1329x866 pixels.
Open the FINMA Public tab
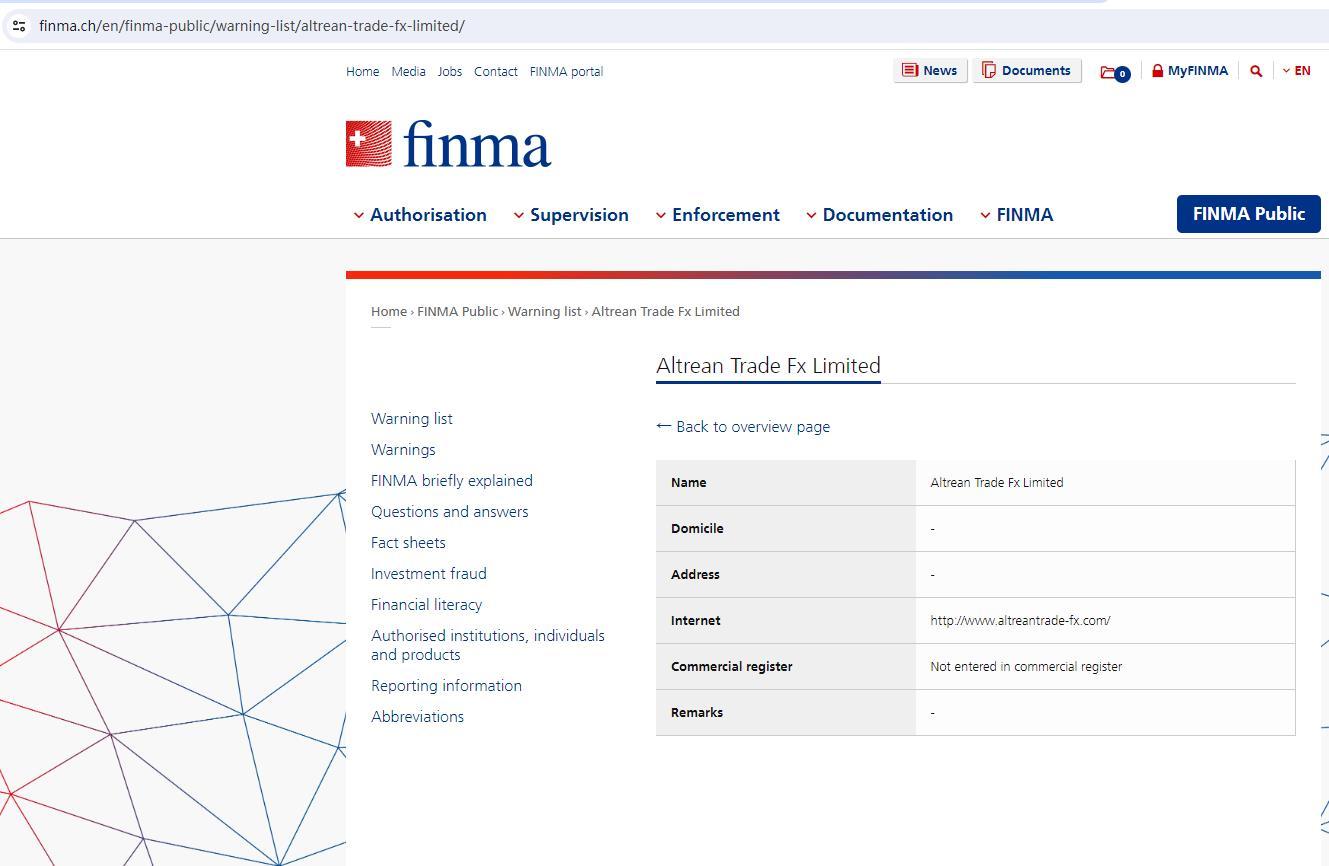[x=1248, y=214]
